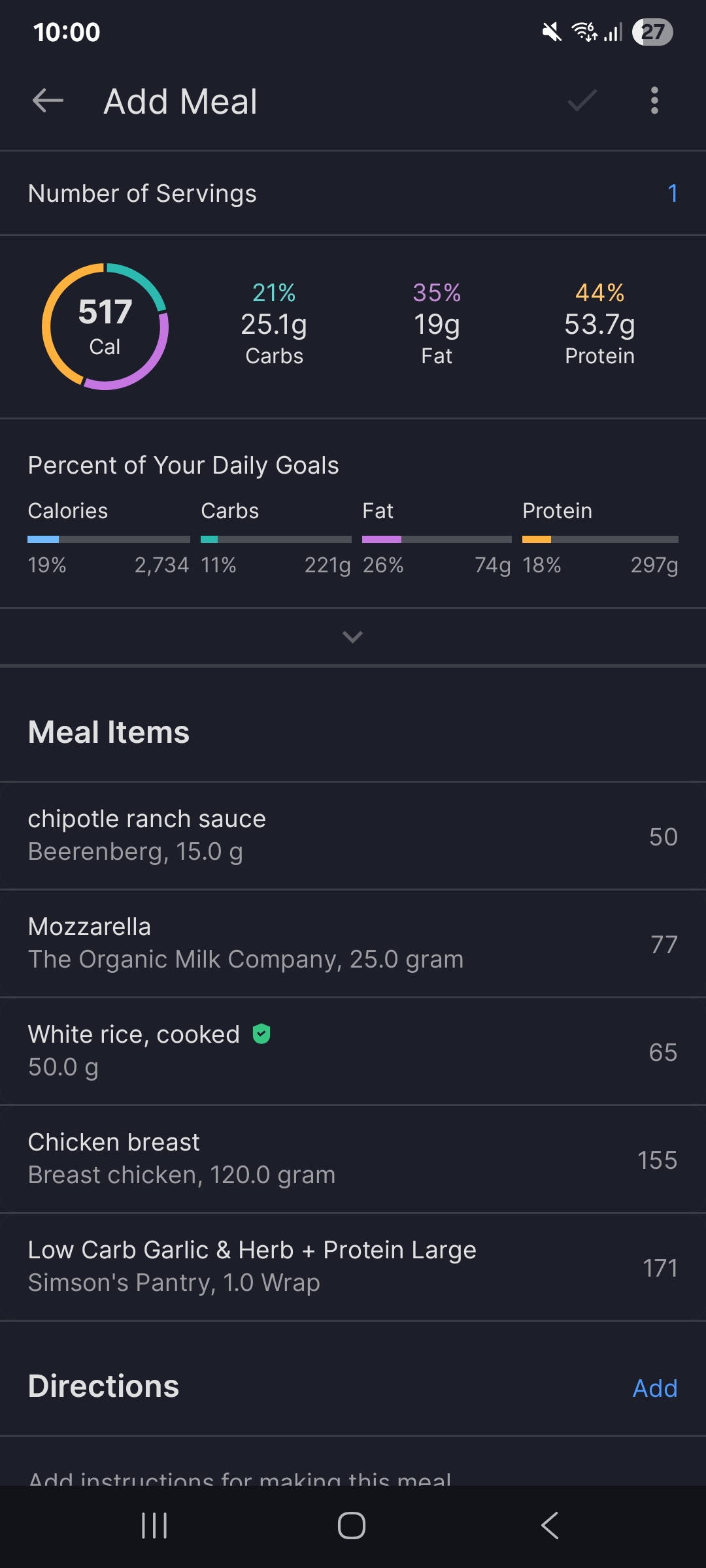Expand the daily goals details chevron
This screenshot has height=1568, width=706.
tap(352, 636)
